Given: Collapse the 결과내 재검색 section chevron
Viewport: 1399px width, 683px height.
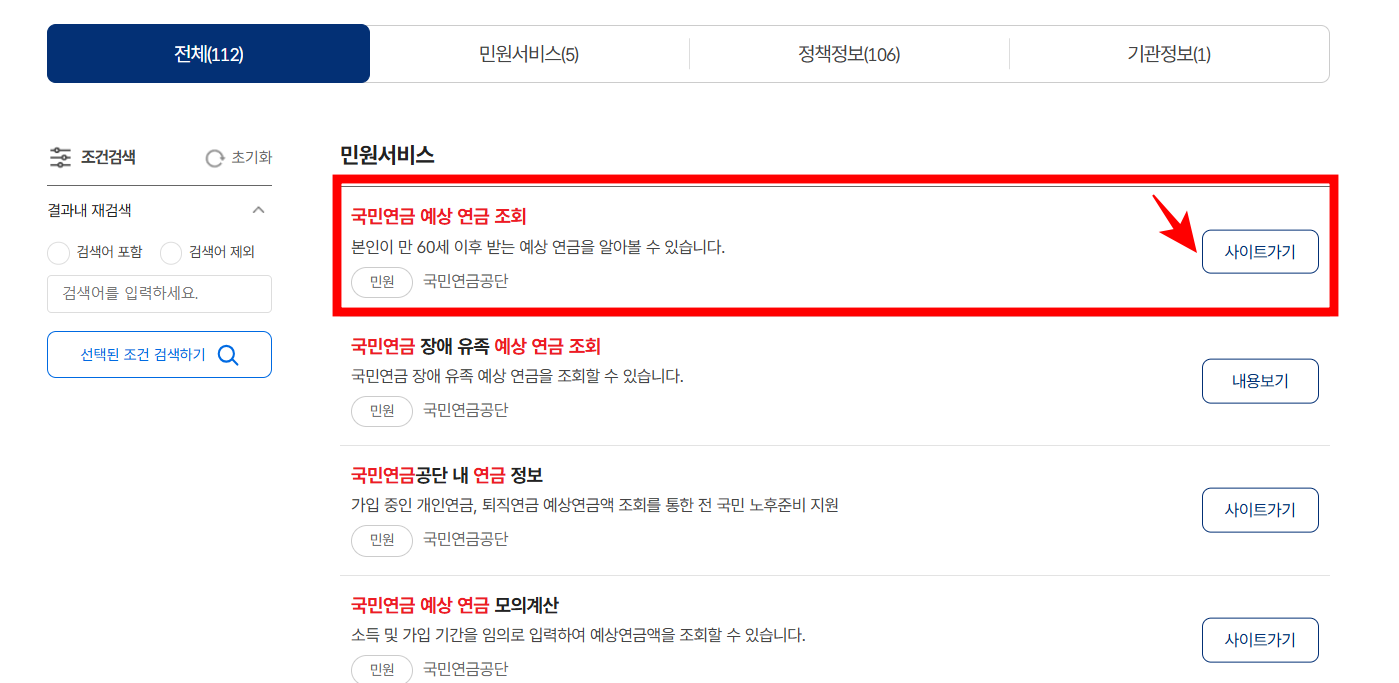Looking at the screenshot, I should [258, 210].
